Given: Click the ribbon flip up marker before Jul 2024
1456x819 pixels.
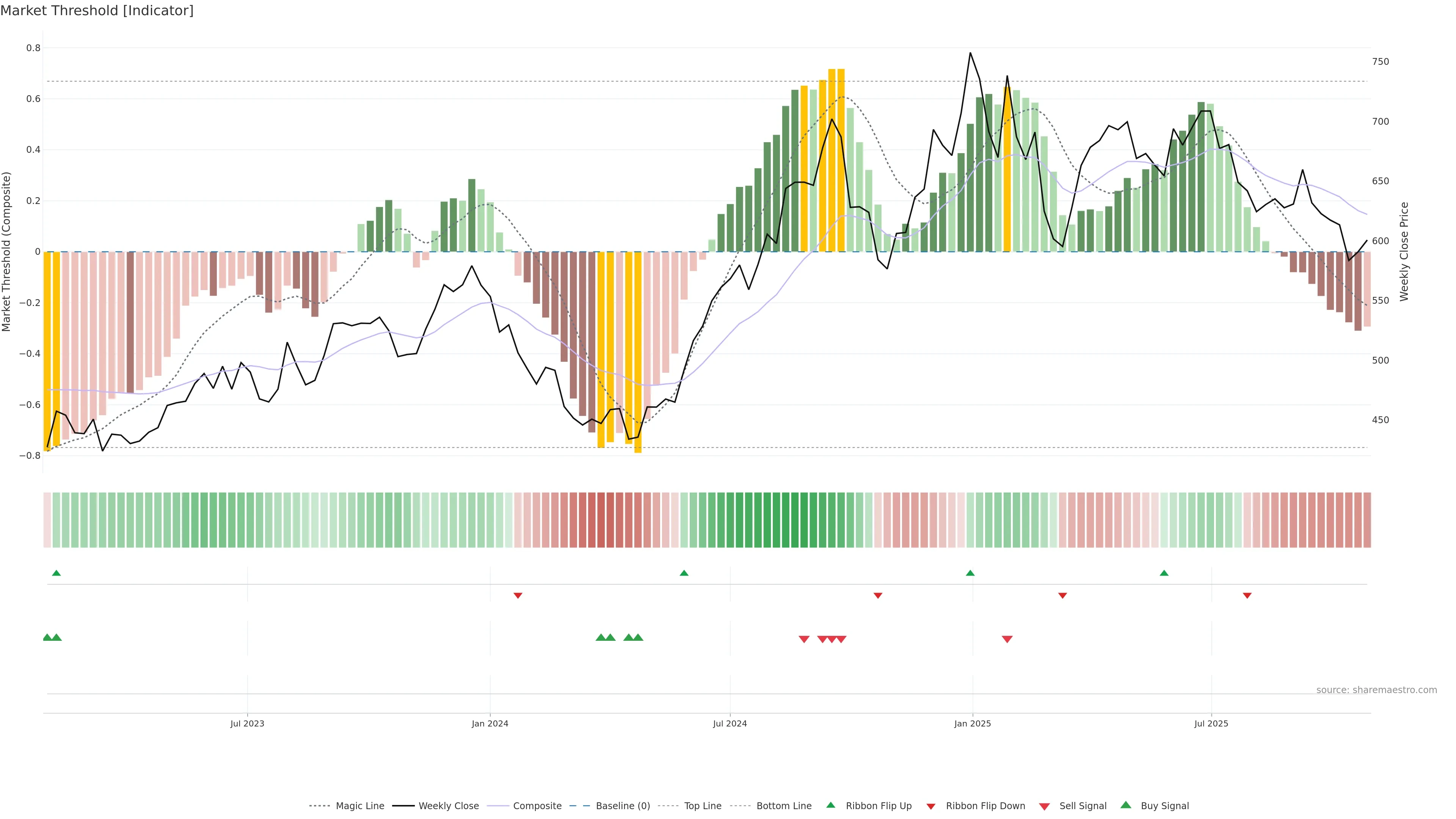Looking at the screenshot, I should coord(684,573).
